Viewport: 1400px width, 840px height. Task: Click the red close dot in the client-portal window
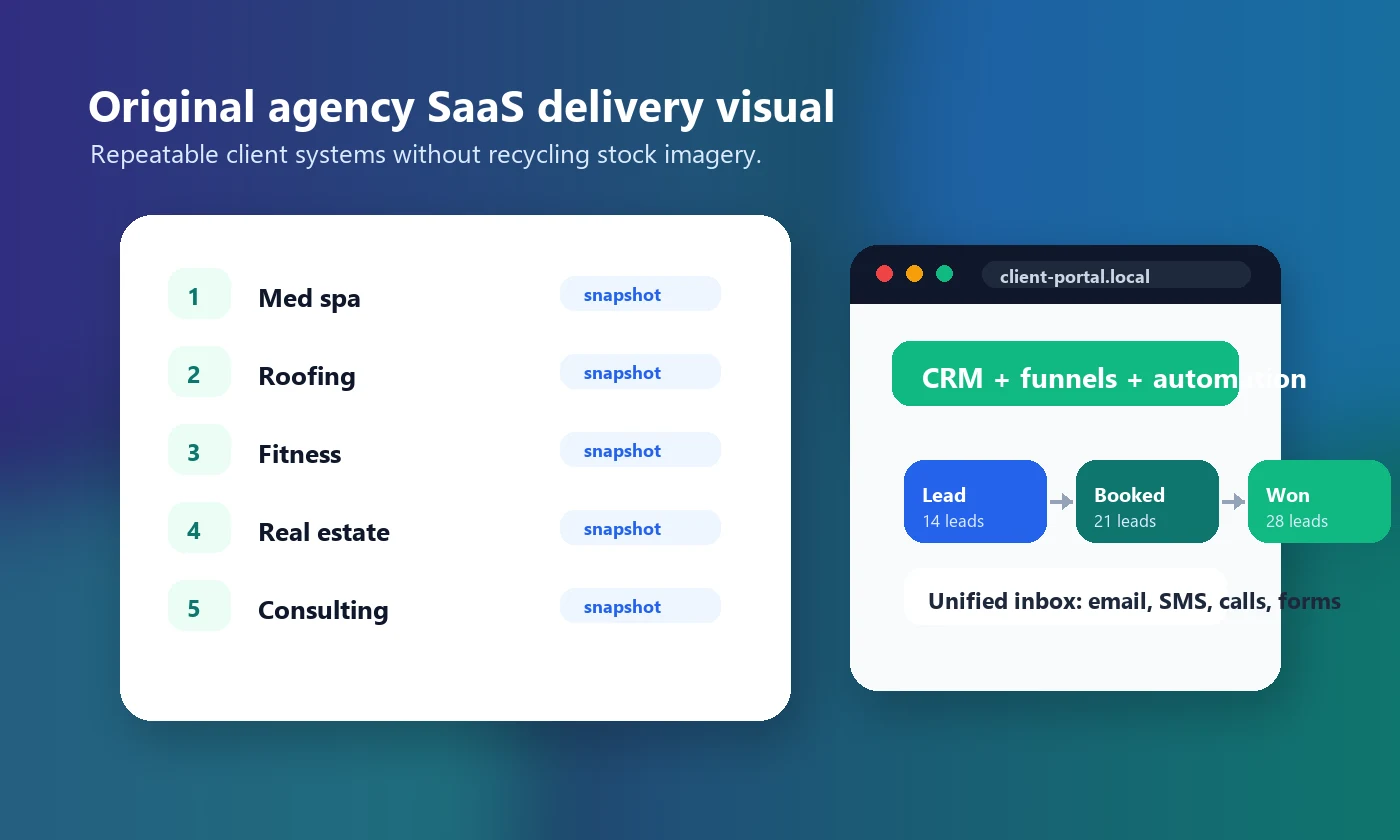point(884,274)
